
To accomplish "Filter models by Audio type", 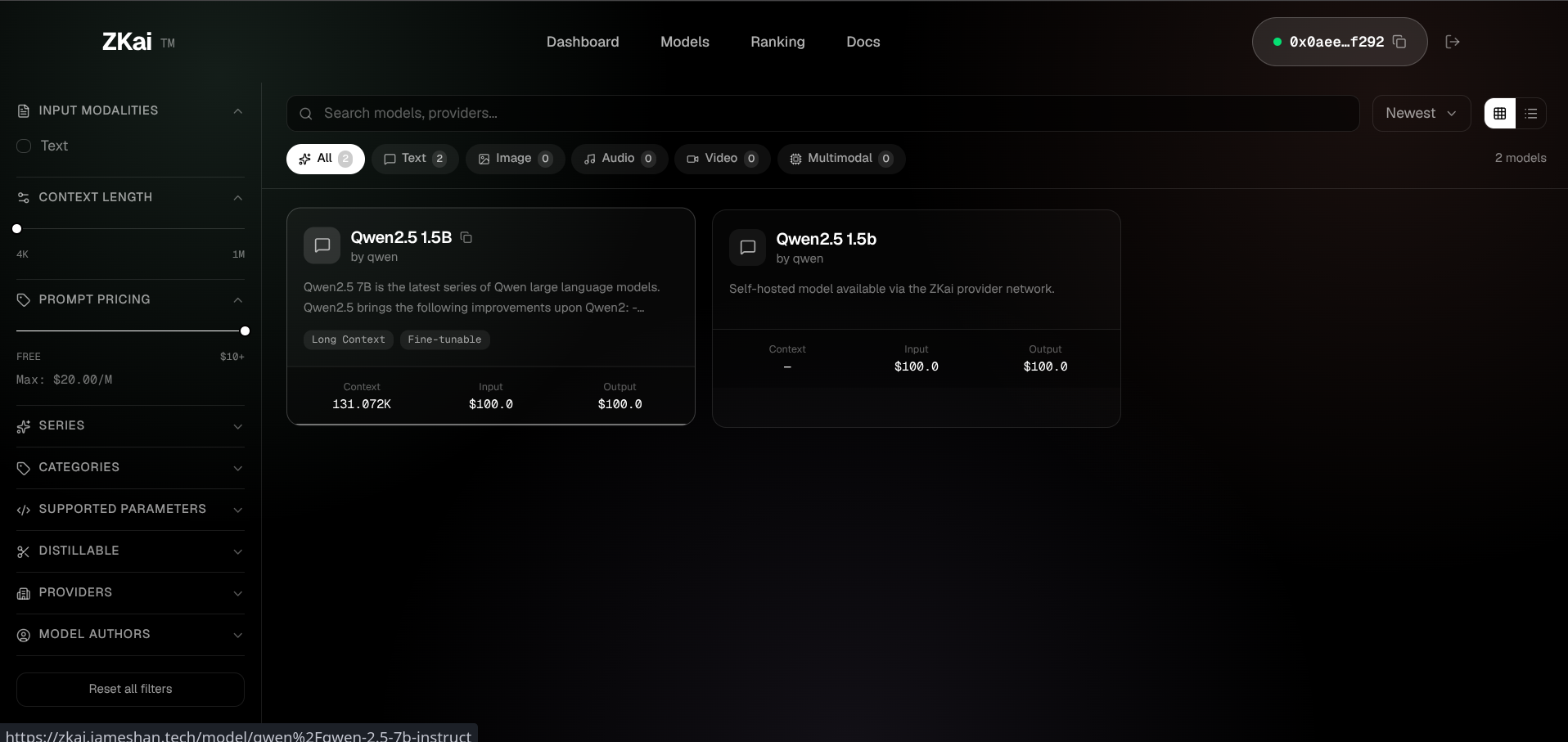I will click(620, 159).
